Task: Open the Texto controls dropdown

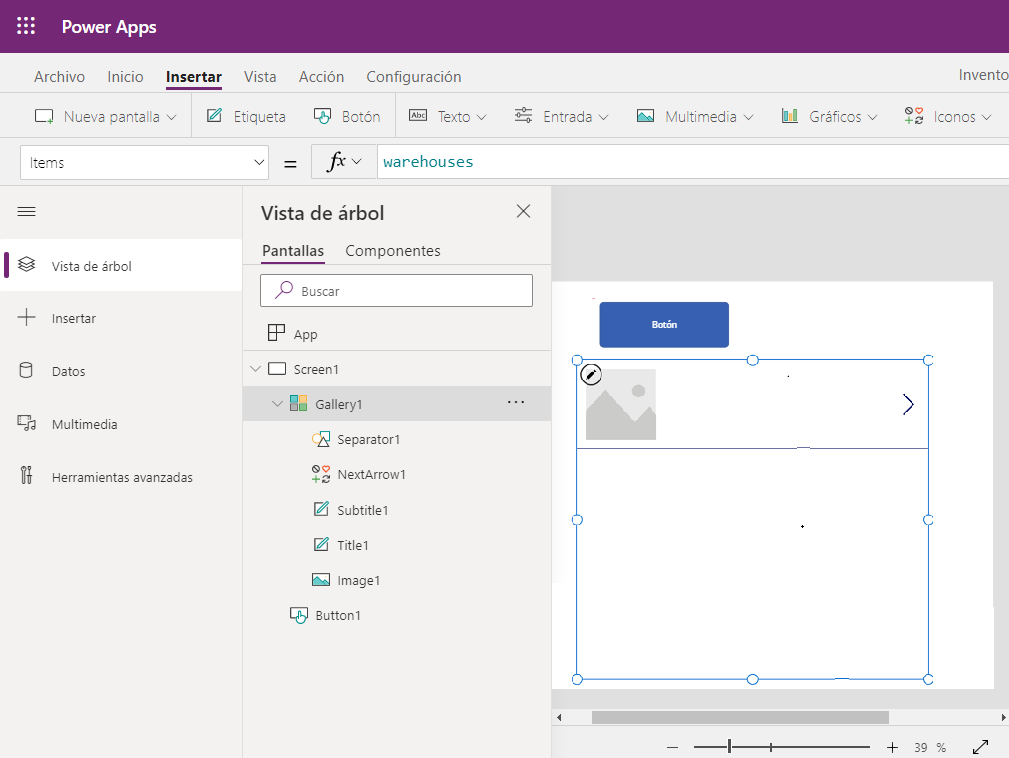Action: click(x=448, y=116)
